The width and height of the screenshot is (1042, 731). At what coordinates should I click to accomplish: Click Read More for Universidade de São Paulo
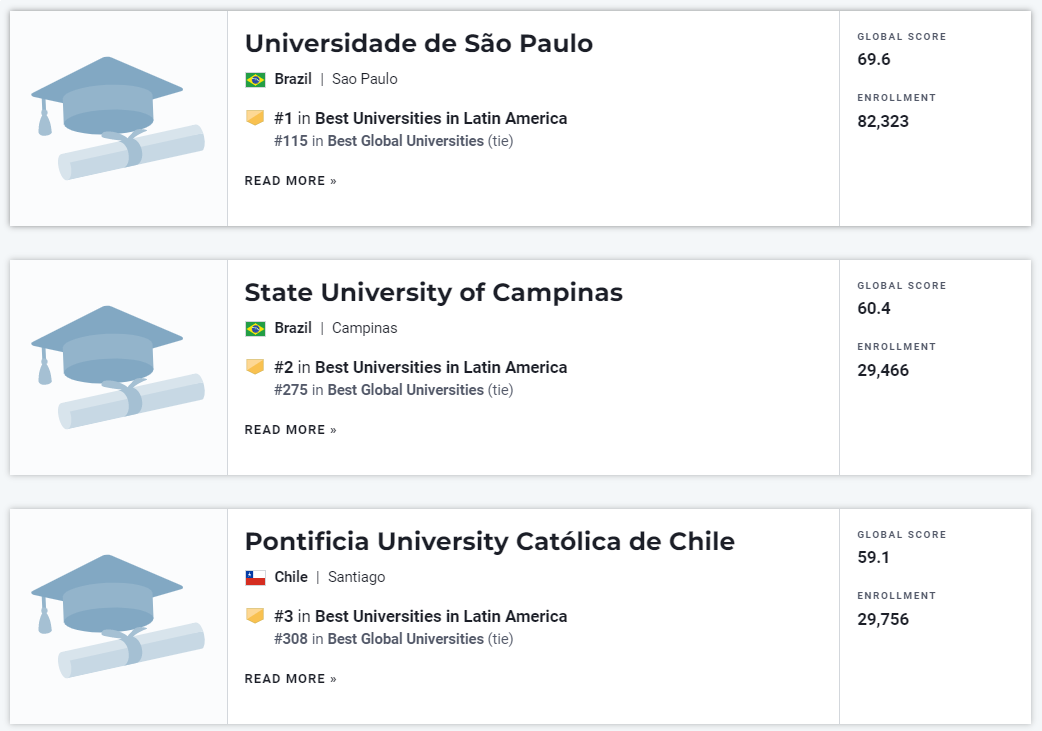tap(290, 181)
